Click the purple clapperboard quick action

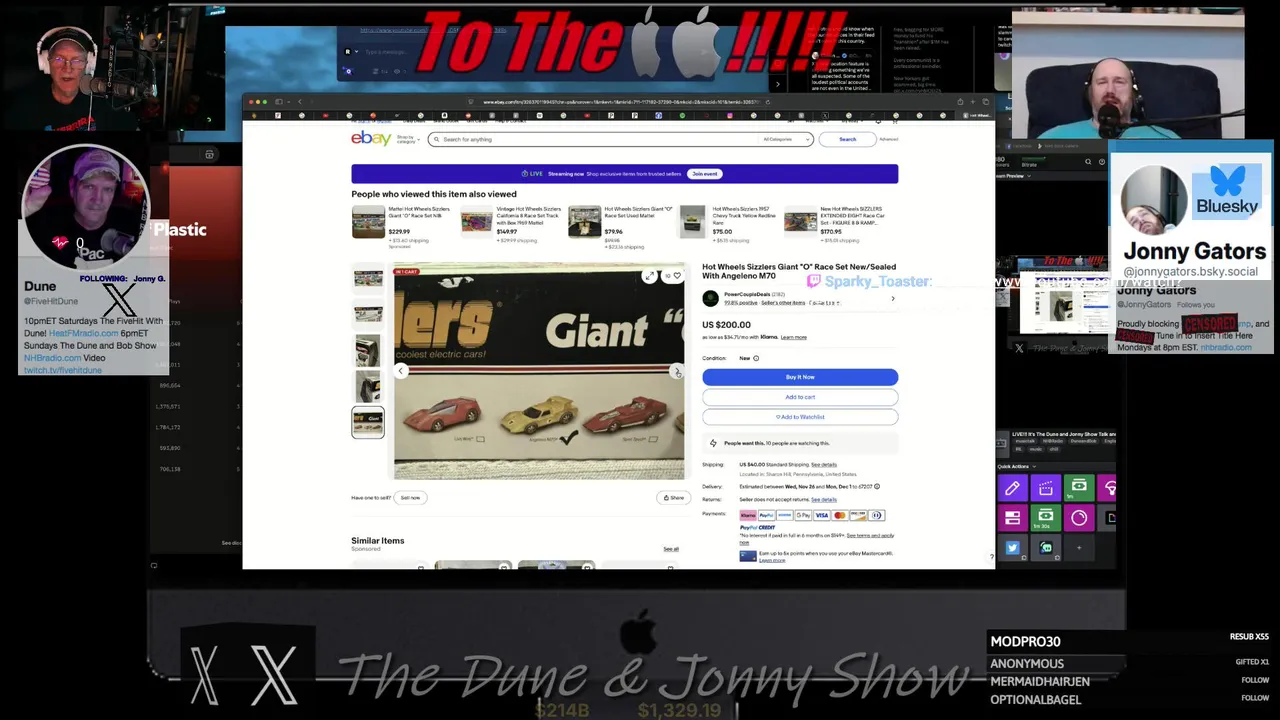[x=1045, y=488]
